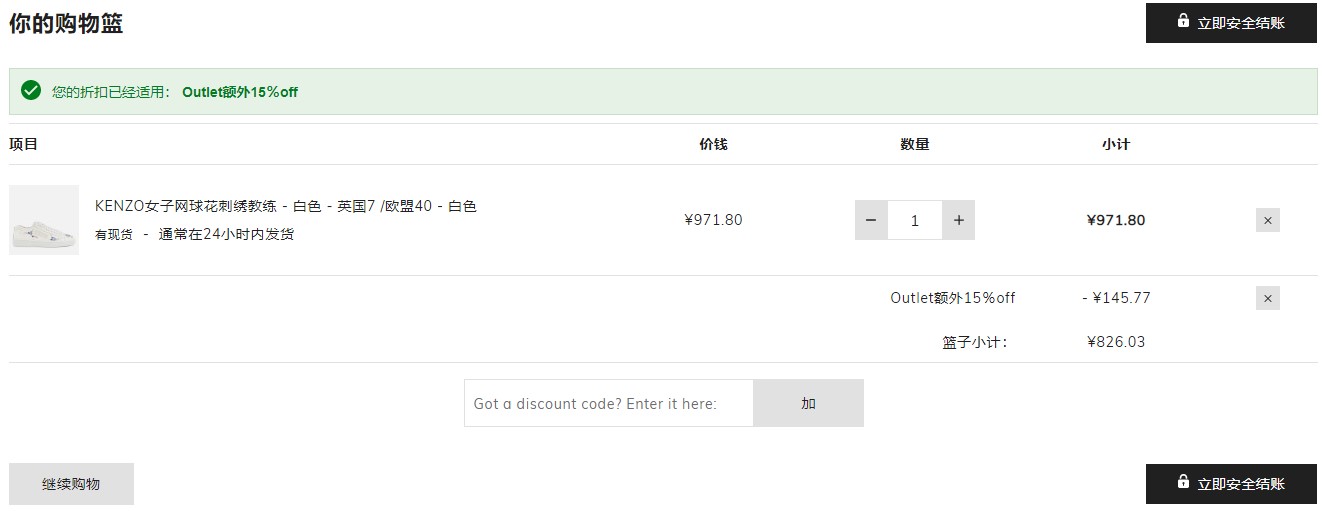
Task: Open the KENZO女子网球花刺绣教练 product link
Action: tap(286, 206)
